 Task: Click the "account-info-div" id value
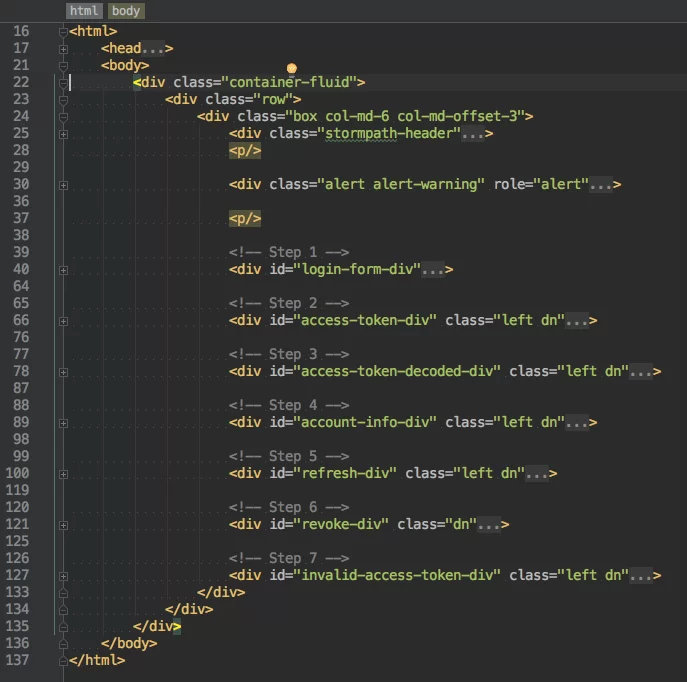(x=365, y=422)
